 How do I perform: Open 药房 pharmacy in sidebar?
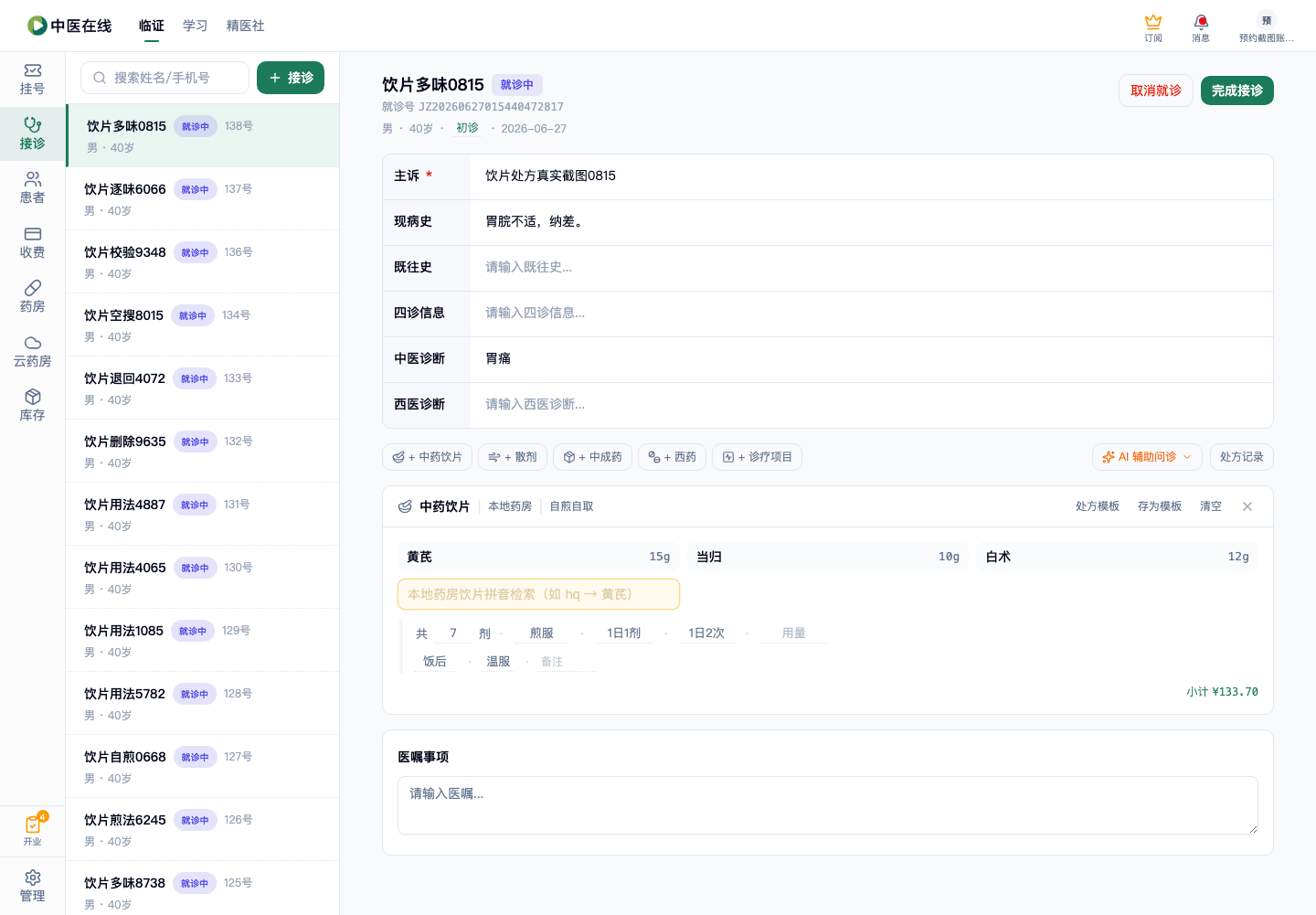(32, 297)
